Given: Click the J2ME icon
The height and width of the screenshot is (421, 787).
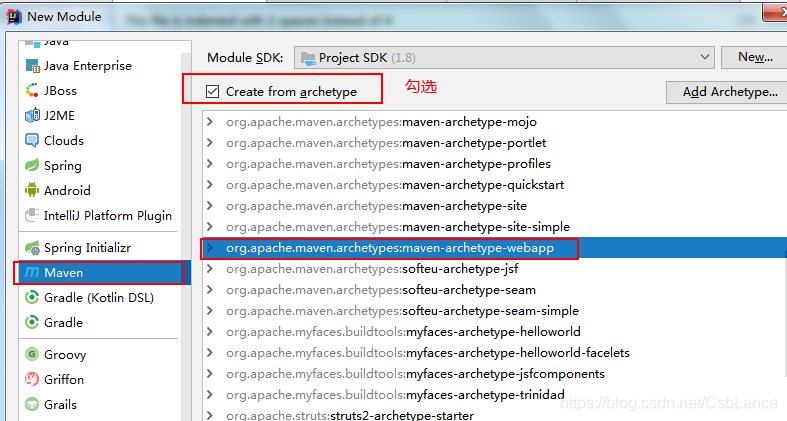Looking at the screenshot, I should point(32,115).
